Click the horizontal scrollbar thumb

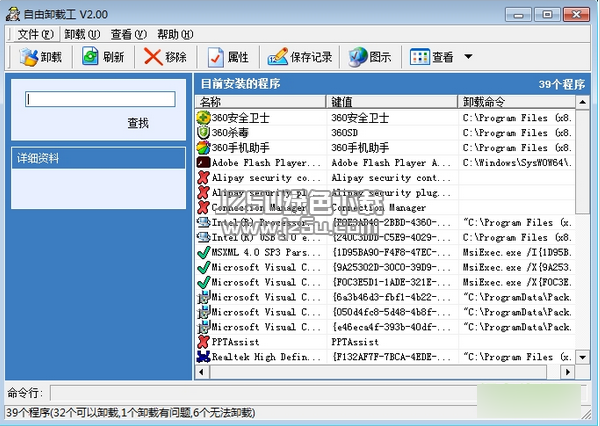click(x=378, y=372)
